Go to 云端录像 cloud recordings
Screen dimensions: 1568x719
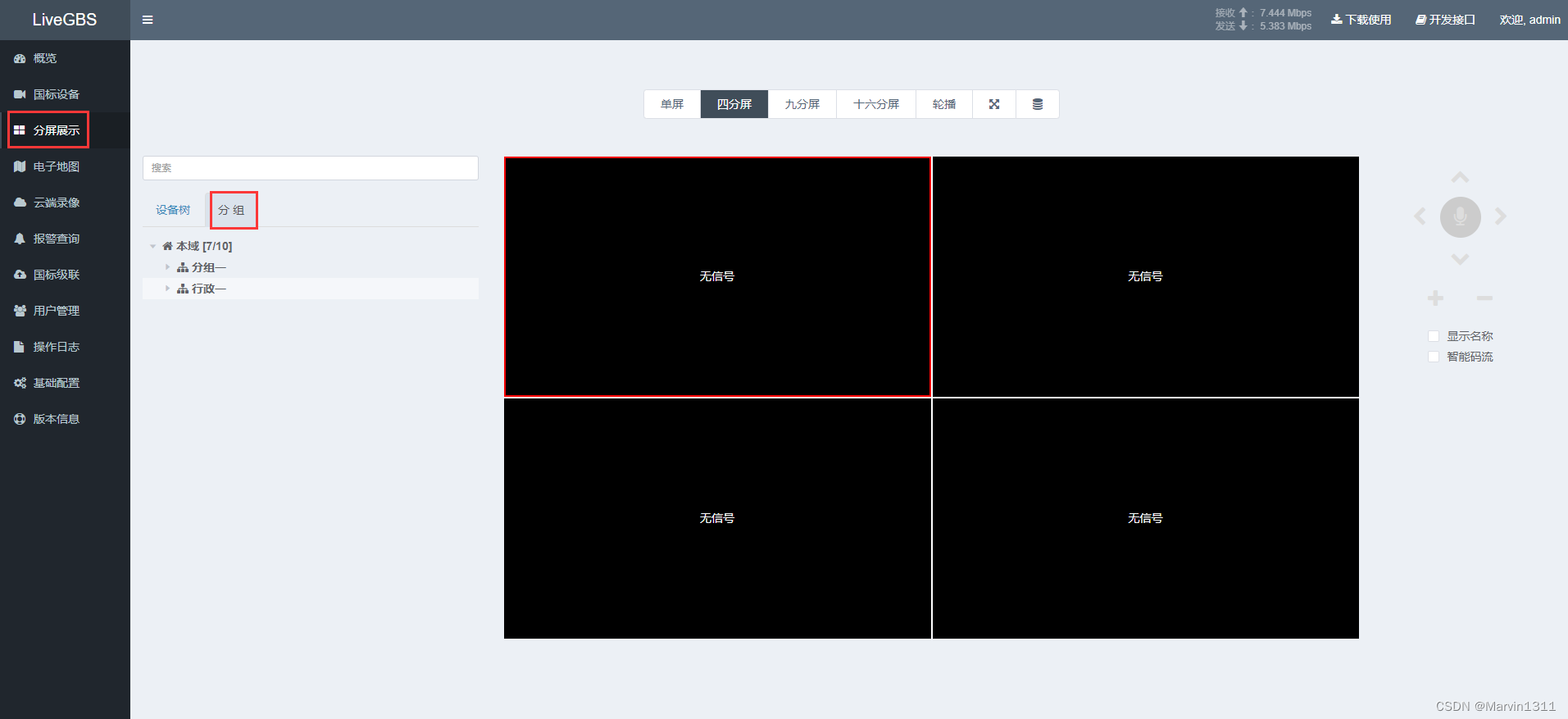click(x=65, y=203)
